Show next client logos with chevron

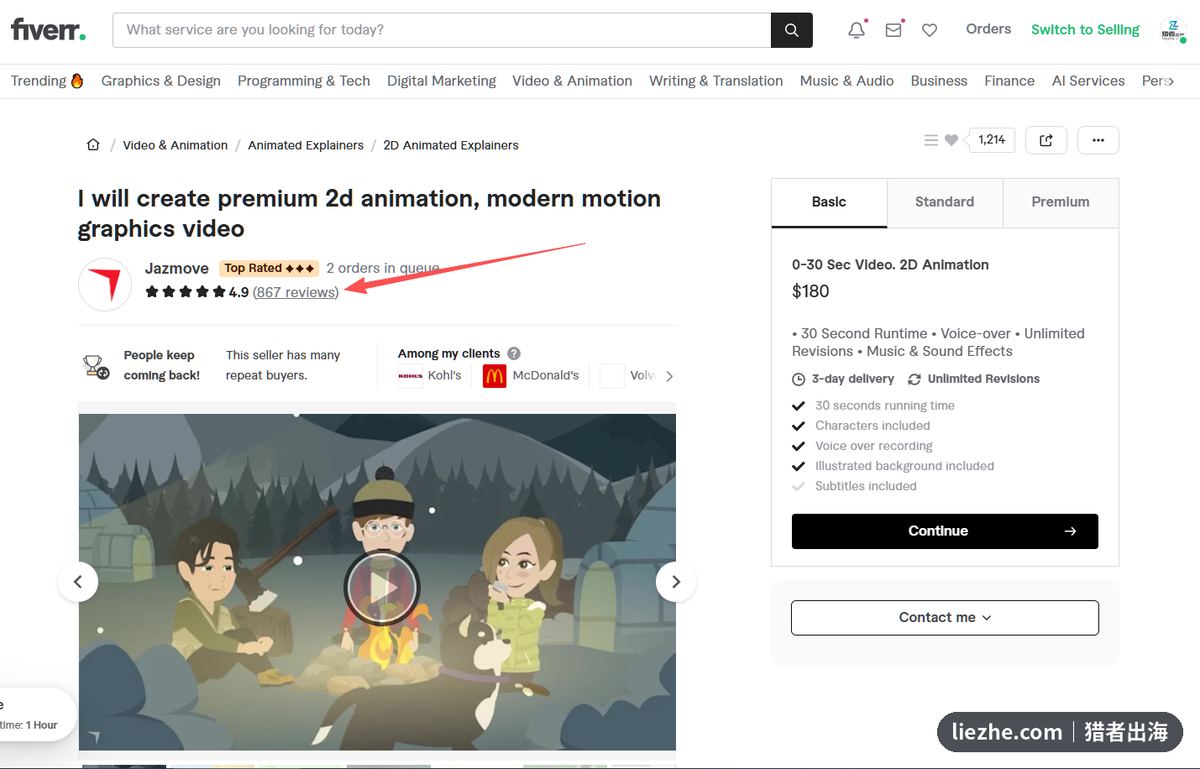(x=669, y=376)
